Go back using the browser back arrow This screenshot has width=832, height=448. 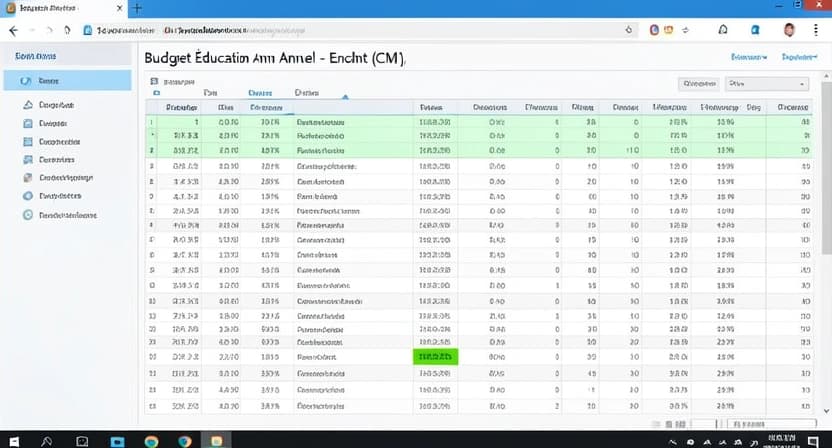(x=13, y=30)
